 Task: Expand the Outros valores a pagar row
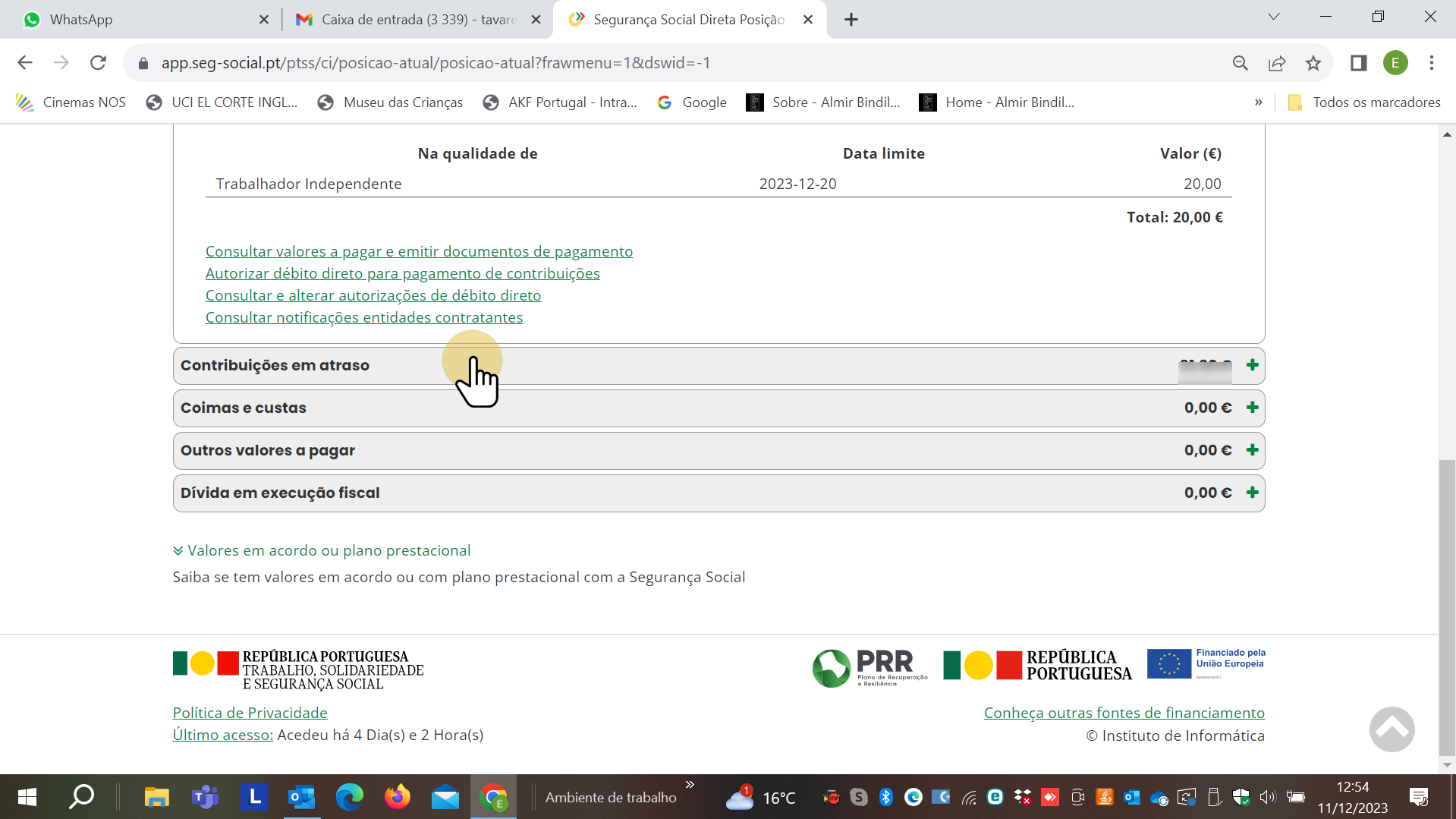click(x=1252, y=450)
